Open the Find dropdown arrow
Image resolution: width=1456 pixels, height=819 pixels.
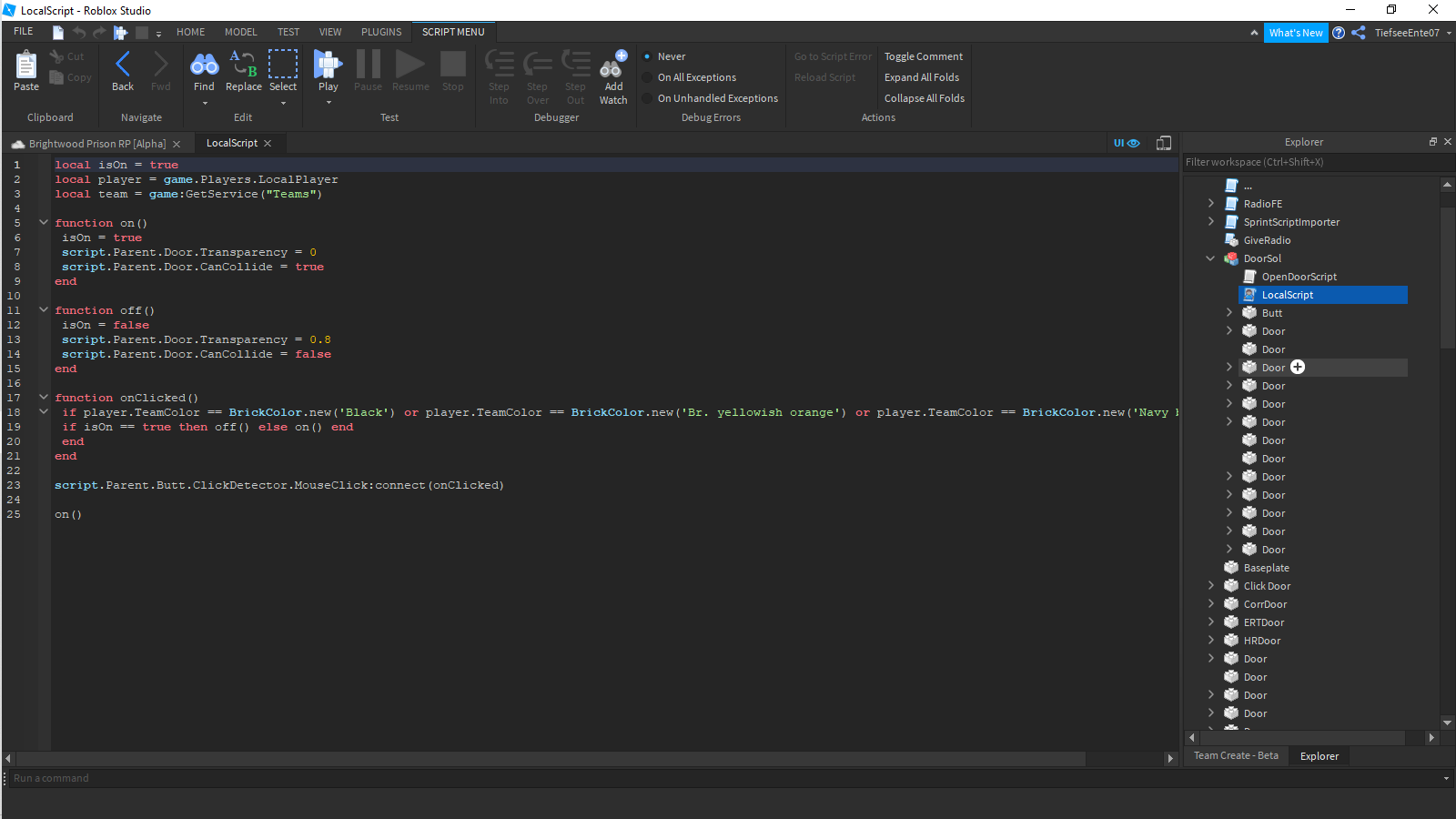[x=204, y=103]
